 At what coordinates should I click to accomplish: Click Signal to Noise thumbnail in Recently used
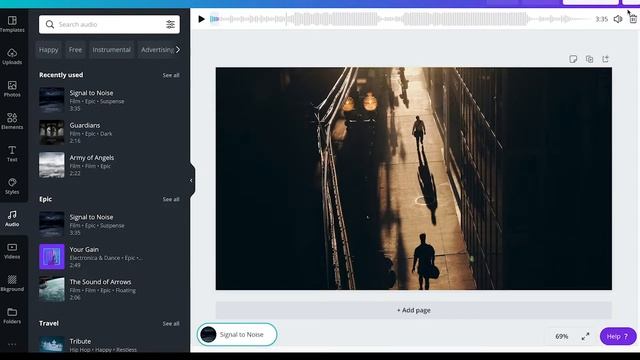pyautogui.click(x=52, y=100)
